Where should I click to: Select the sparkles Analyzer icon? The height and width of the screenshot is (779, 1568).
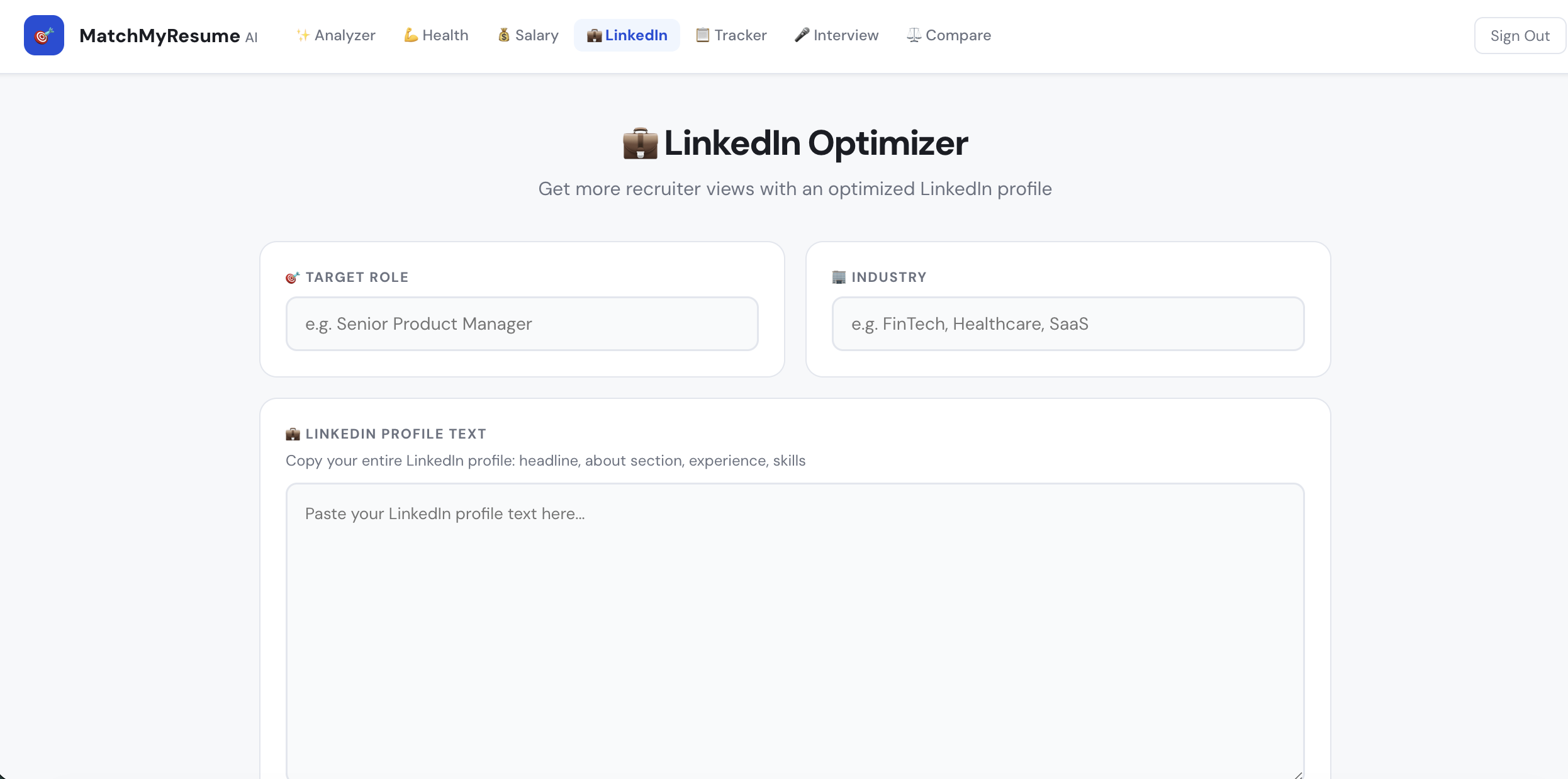tap(303, 35)
